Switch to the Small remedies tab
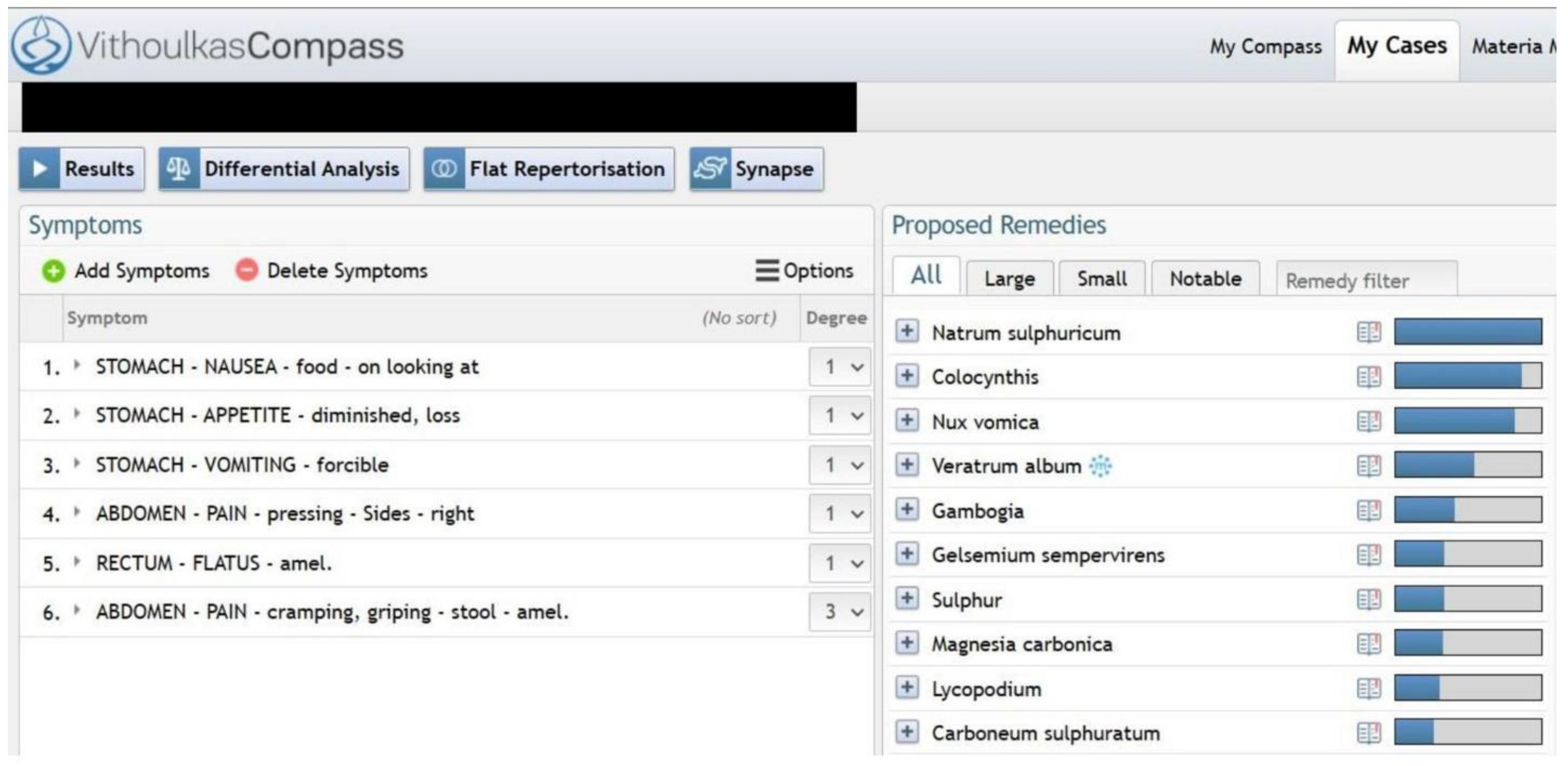 click(1102, 279)
